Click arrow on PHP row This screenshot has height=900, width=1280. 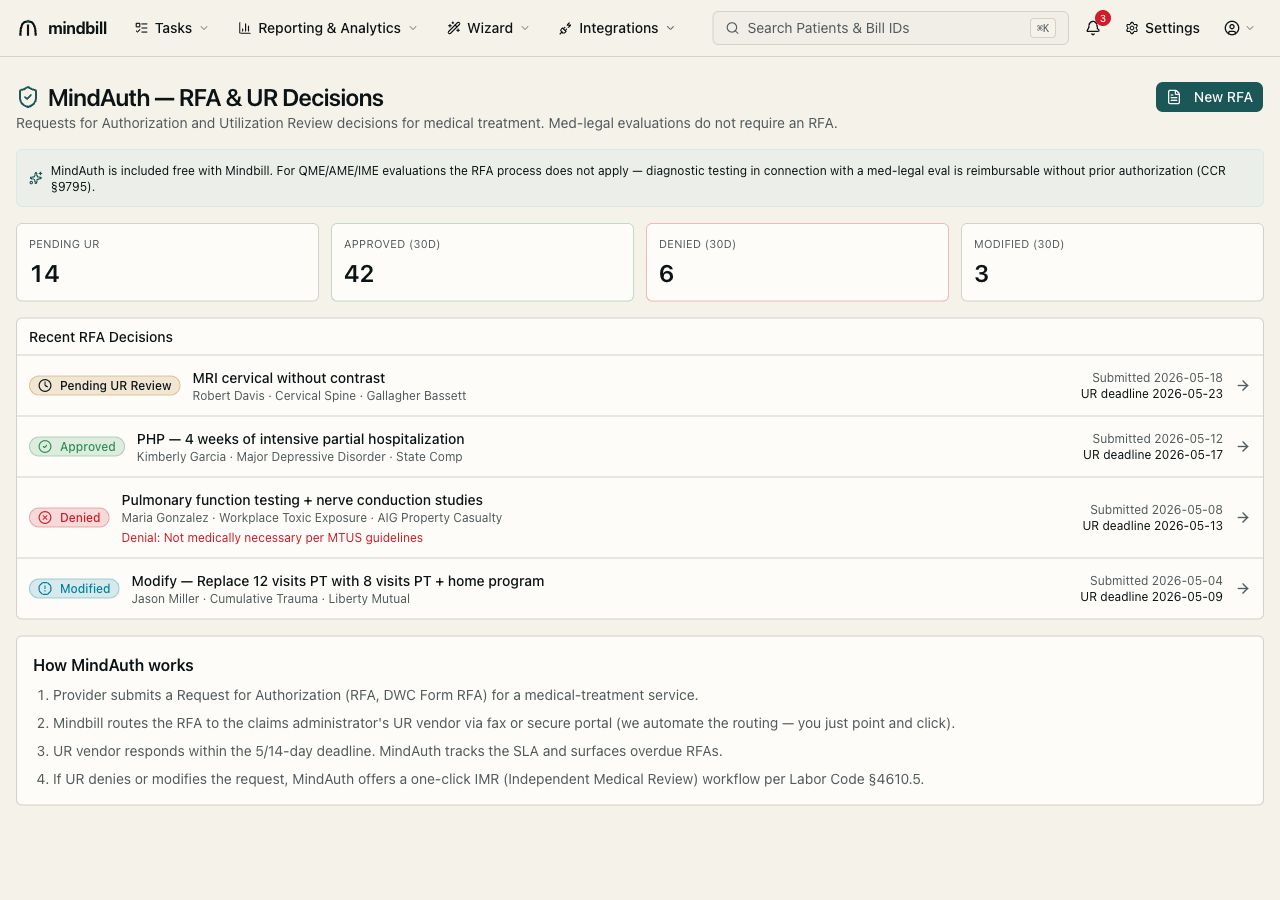[x=1243, y=447]
